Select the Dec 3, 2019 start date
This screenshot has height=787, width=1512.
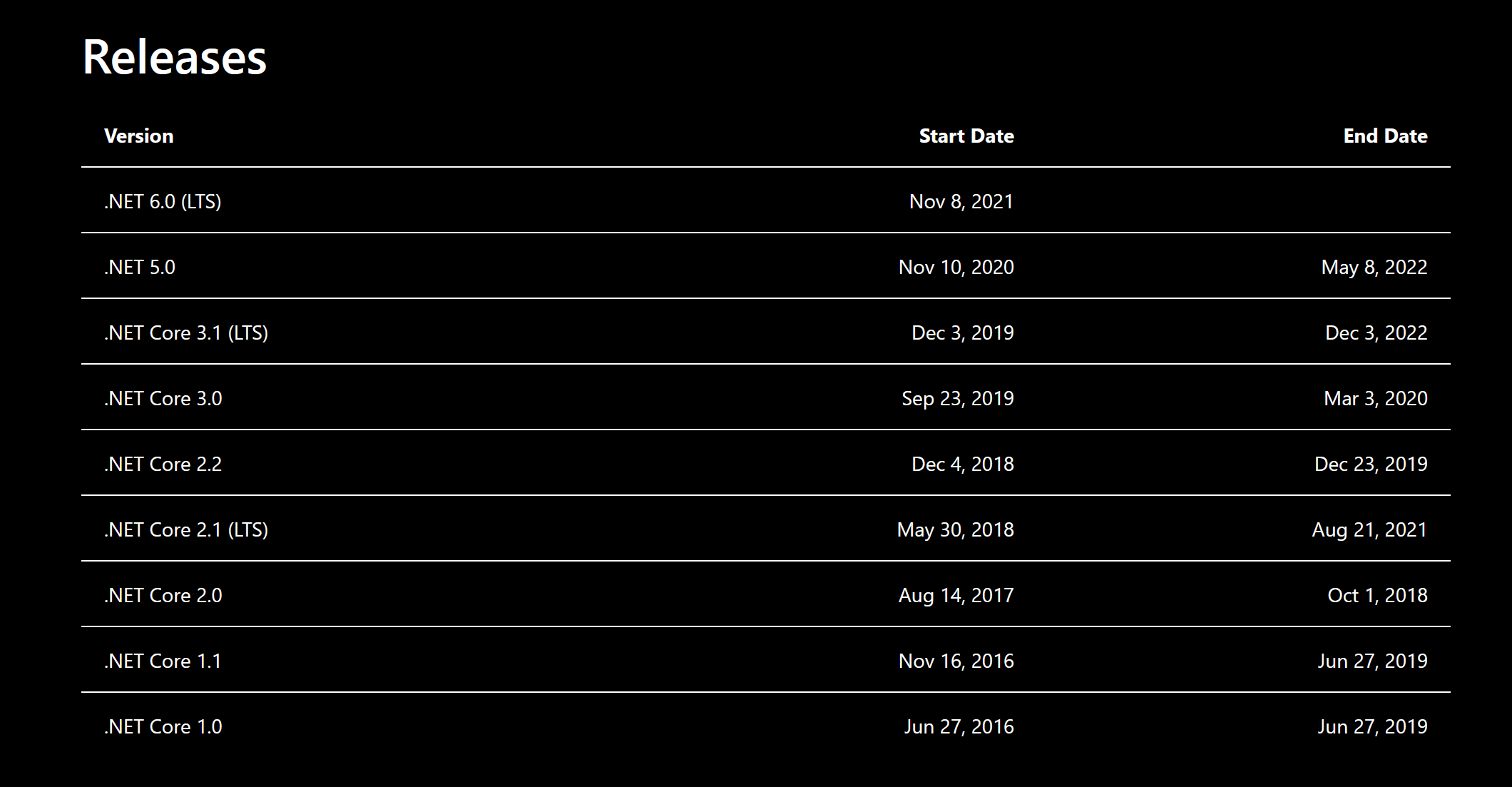click(963, 333)
